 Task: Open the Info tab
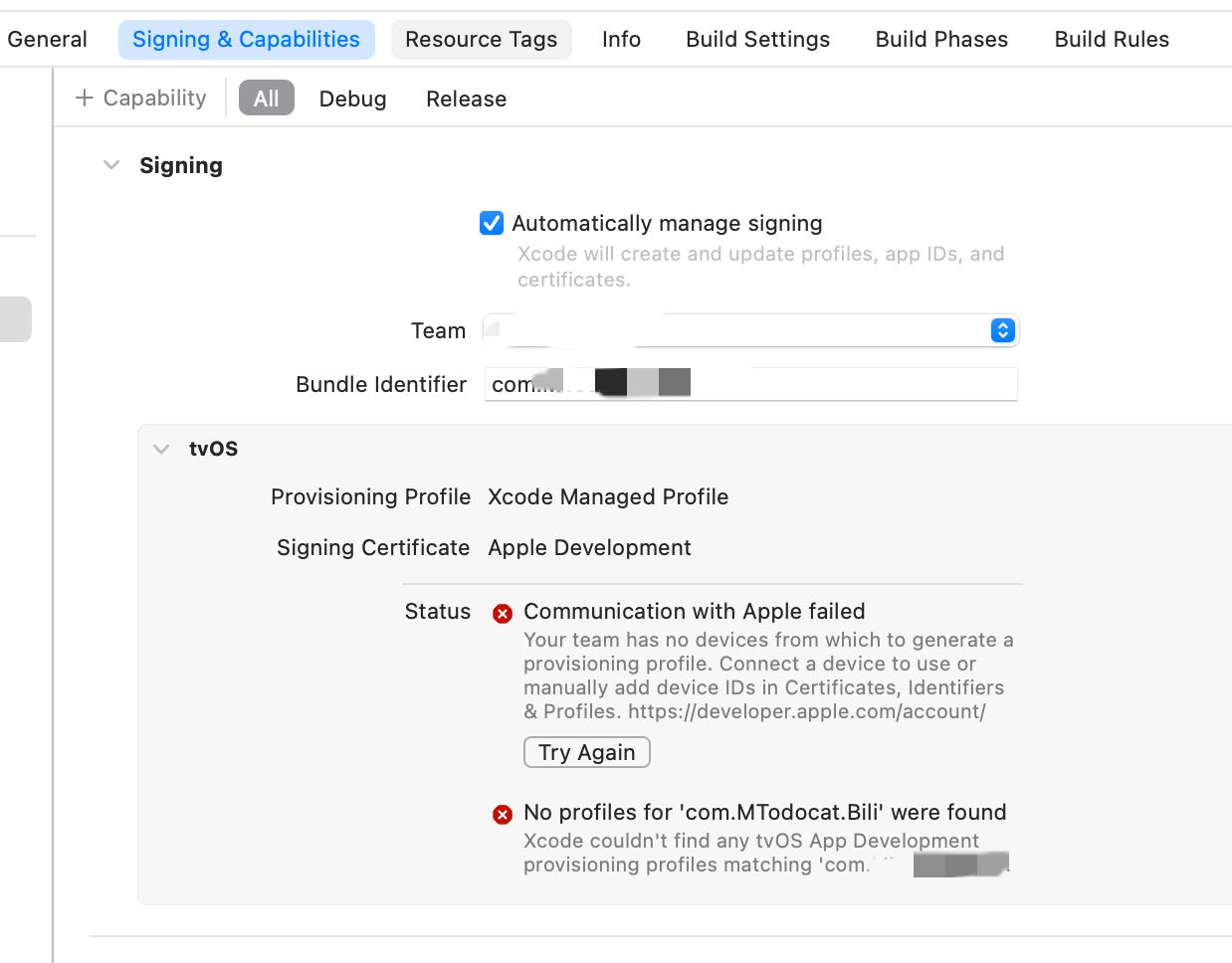tap(621, 40)
